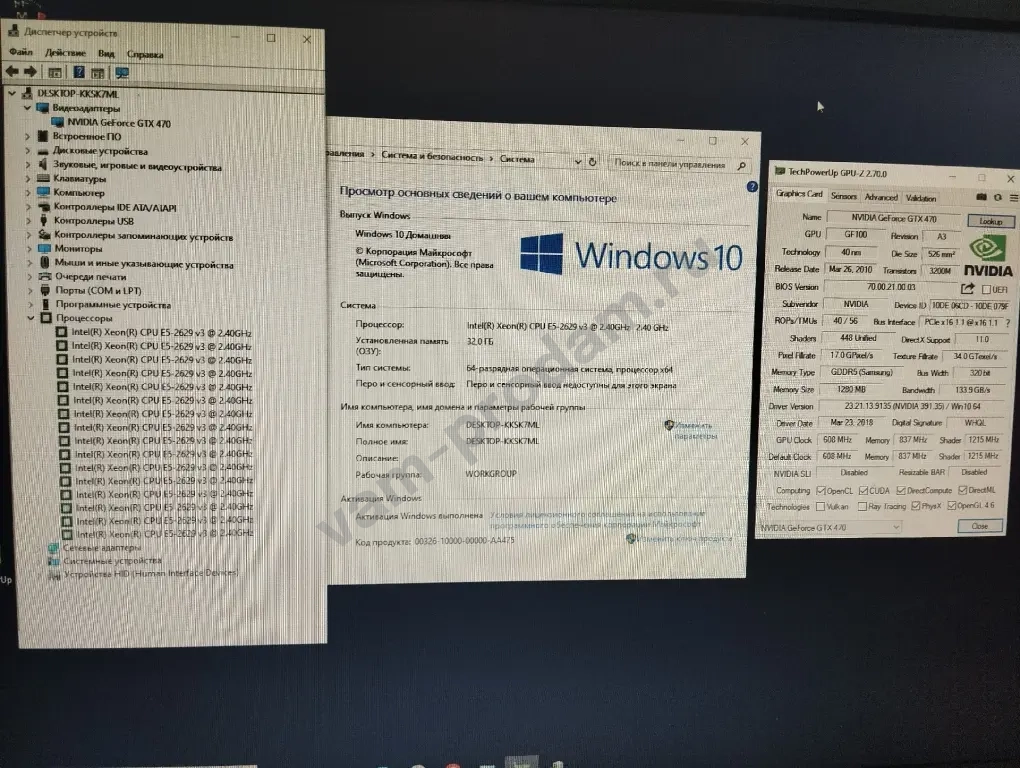
Task: Click the Дисковые устройства drive icon
Action: click(x=43, y=150)
